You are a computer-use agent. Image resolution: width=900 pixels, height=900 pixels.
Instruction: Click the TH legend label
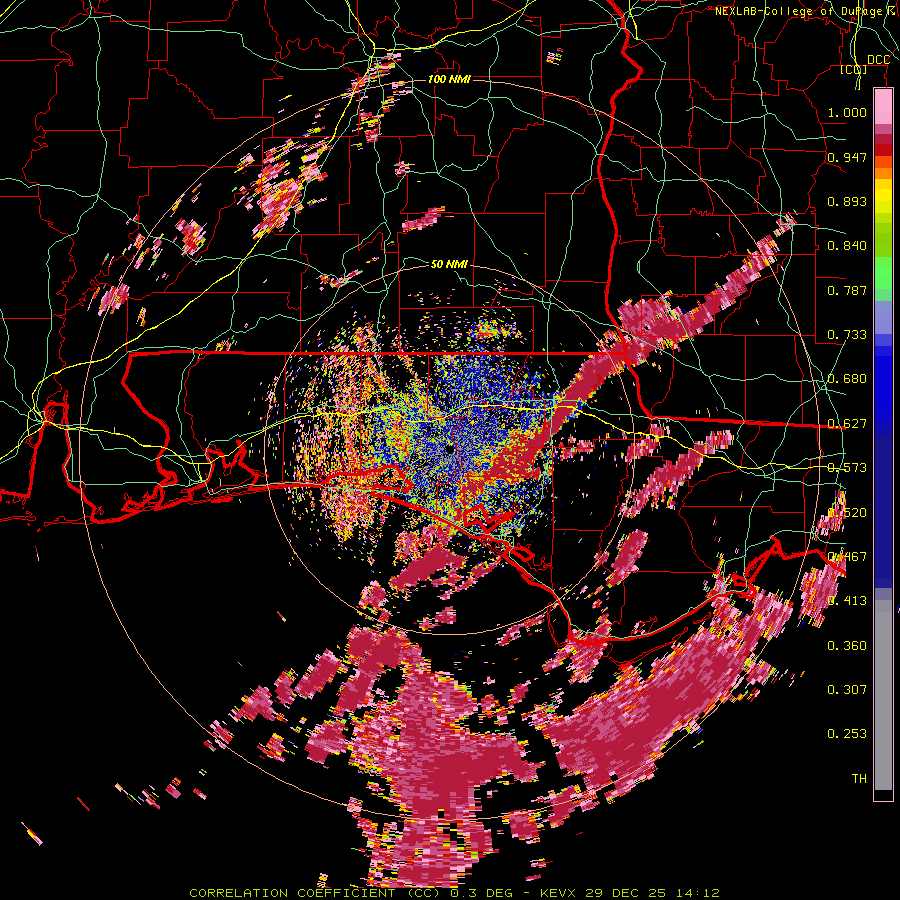pyautogui.click(x=859, y=779)
